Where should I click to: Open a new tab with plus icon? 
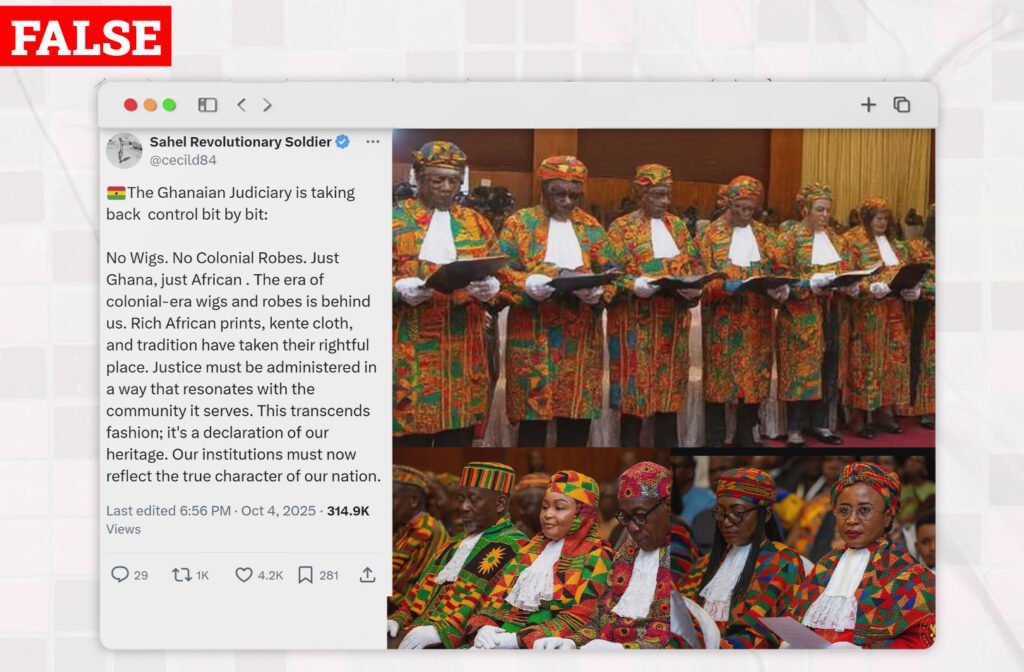868,104
